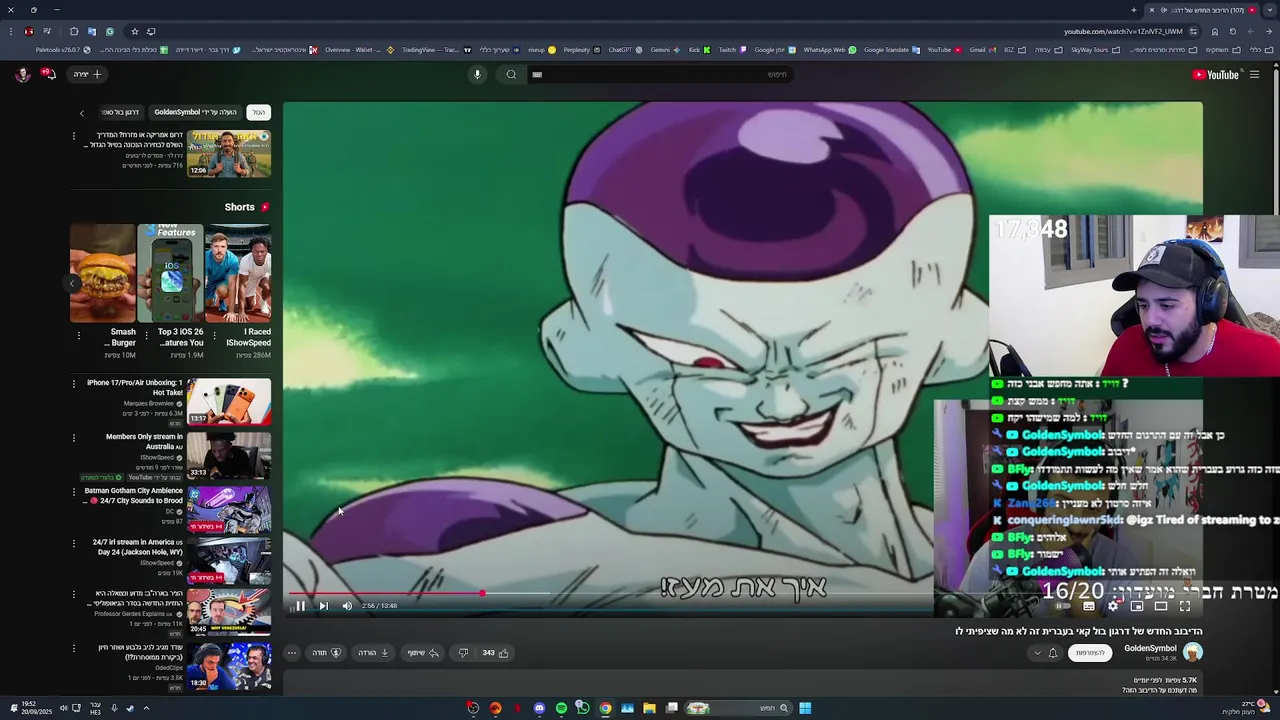Pause the playing video
Image resolution: width=1280 pixels, height=720 pixels.
(300, 606)
